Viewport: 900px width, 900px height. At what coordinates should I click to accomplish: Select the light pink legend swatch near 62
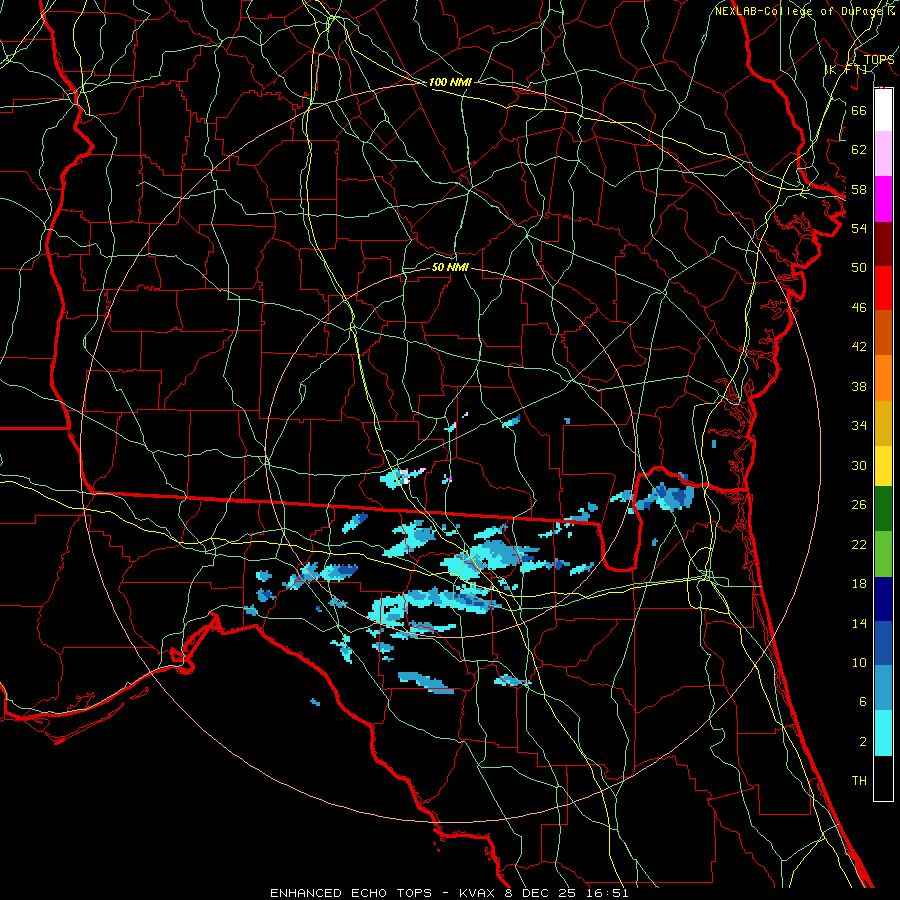pos(883,154)
